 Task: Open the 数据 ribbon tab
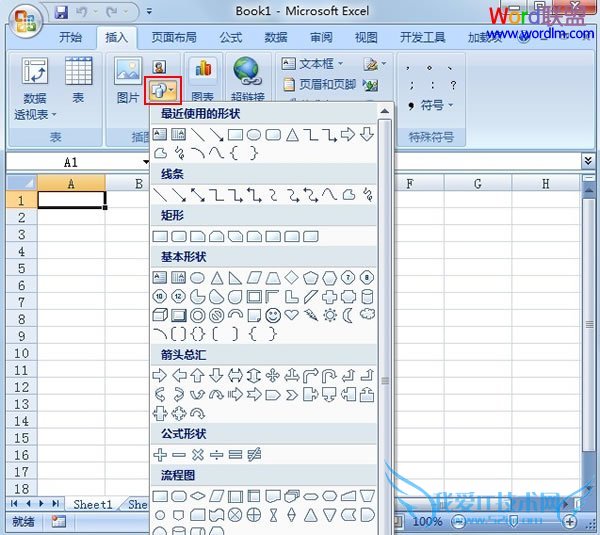pyautogui.click(x=276, y=38)
